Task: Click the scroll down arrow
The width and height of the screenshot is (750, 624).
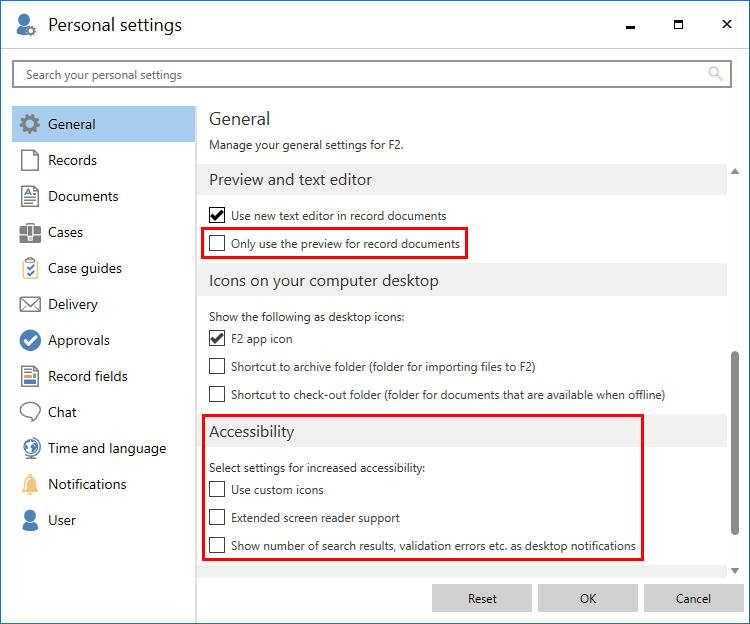Action: pyautogui.click(x=735, y=570)
